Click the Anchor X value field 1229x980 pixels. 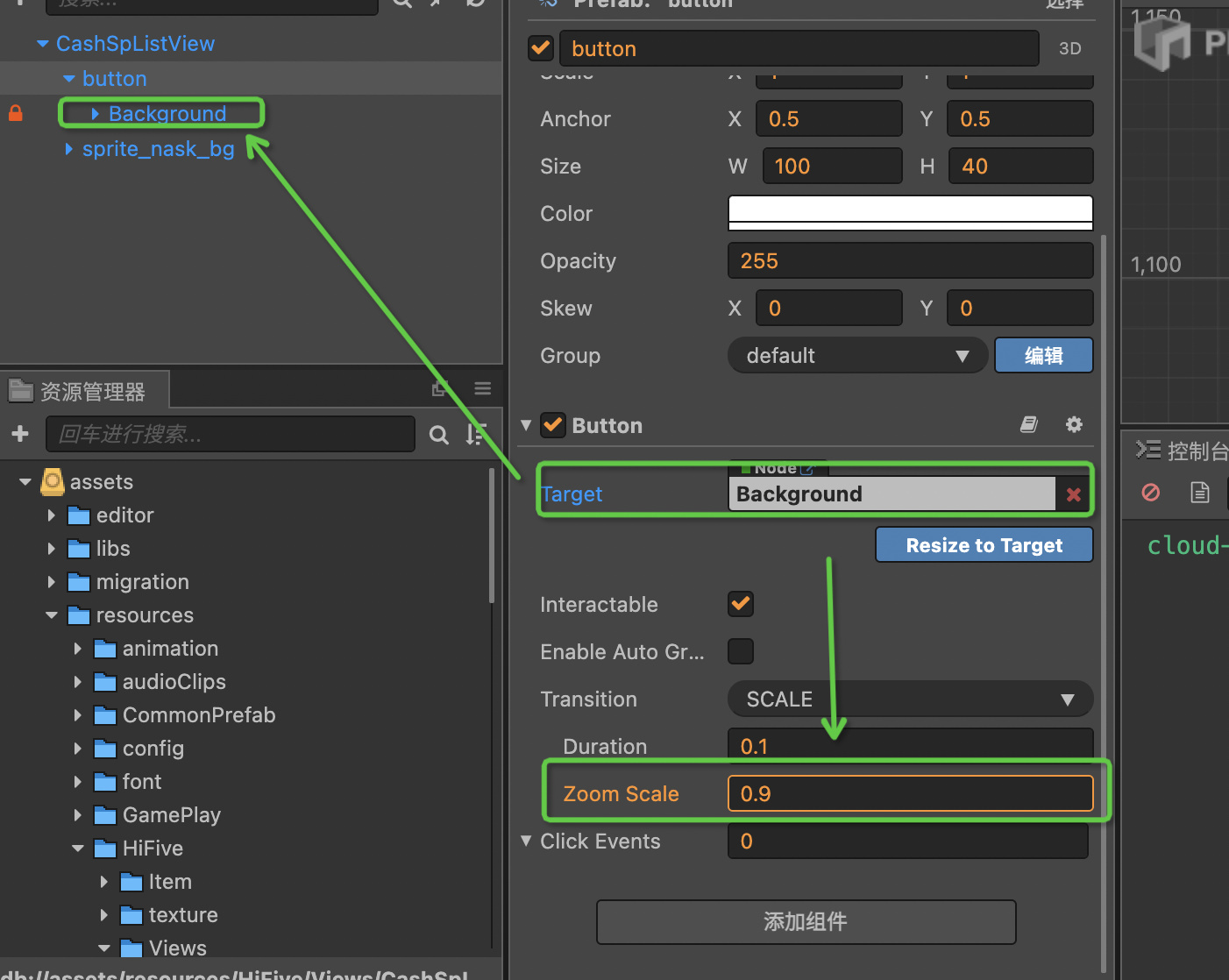829,119
